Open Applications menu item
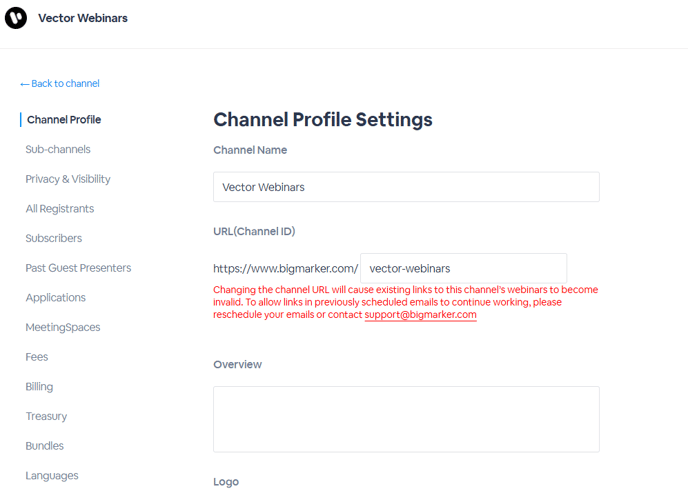Viewport: 688px width, 491px height. (56, 297)
